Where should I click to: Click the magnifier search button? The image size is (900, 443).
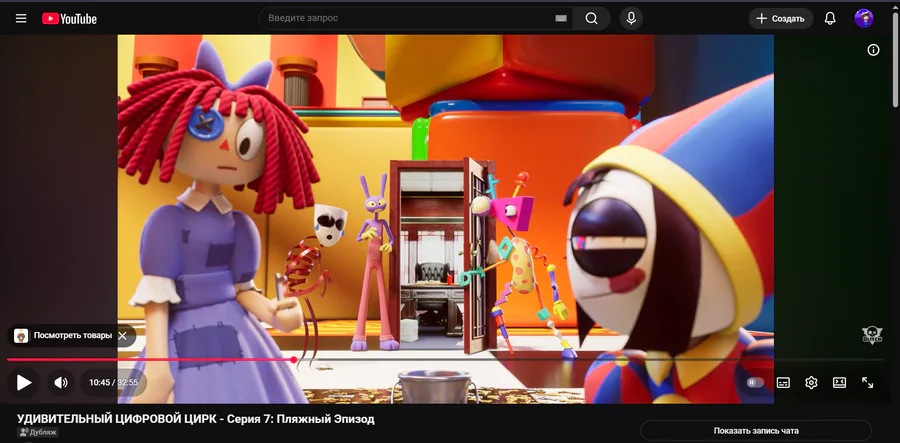coord(592,18)
